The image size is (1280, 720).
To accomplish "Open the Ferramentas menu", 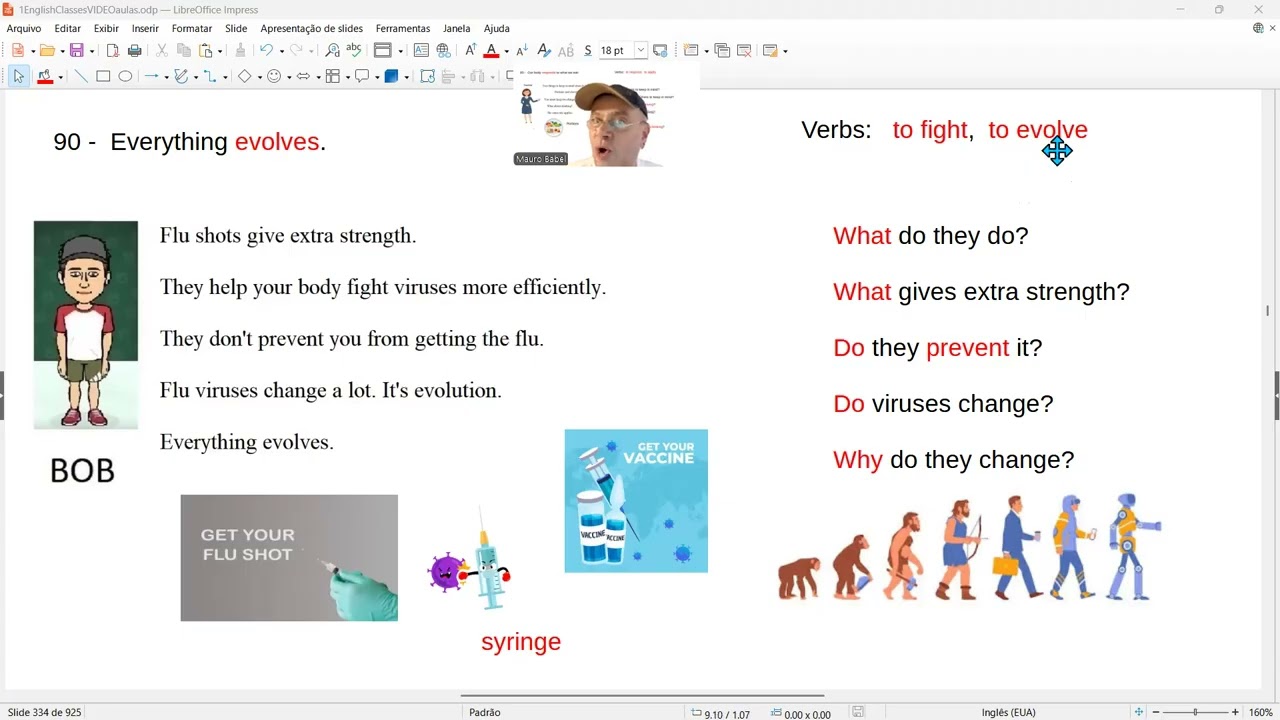I will point(403,28).
